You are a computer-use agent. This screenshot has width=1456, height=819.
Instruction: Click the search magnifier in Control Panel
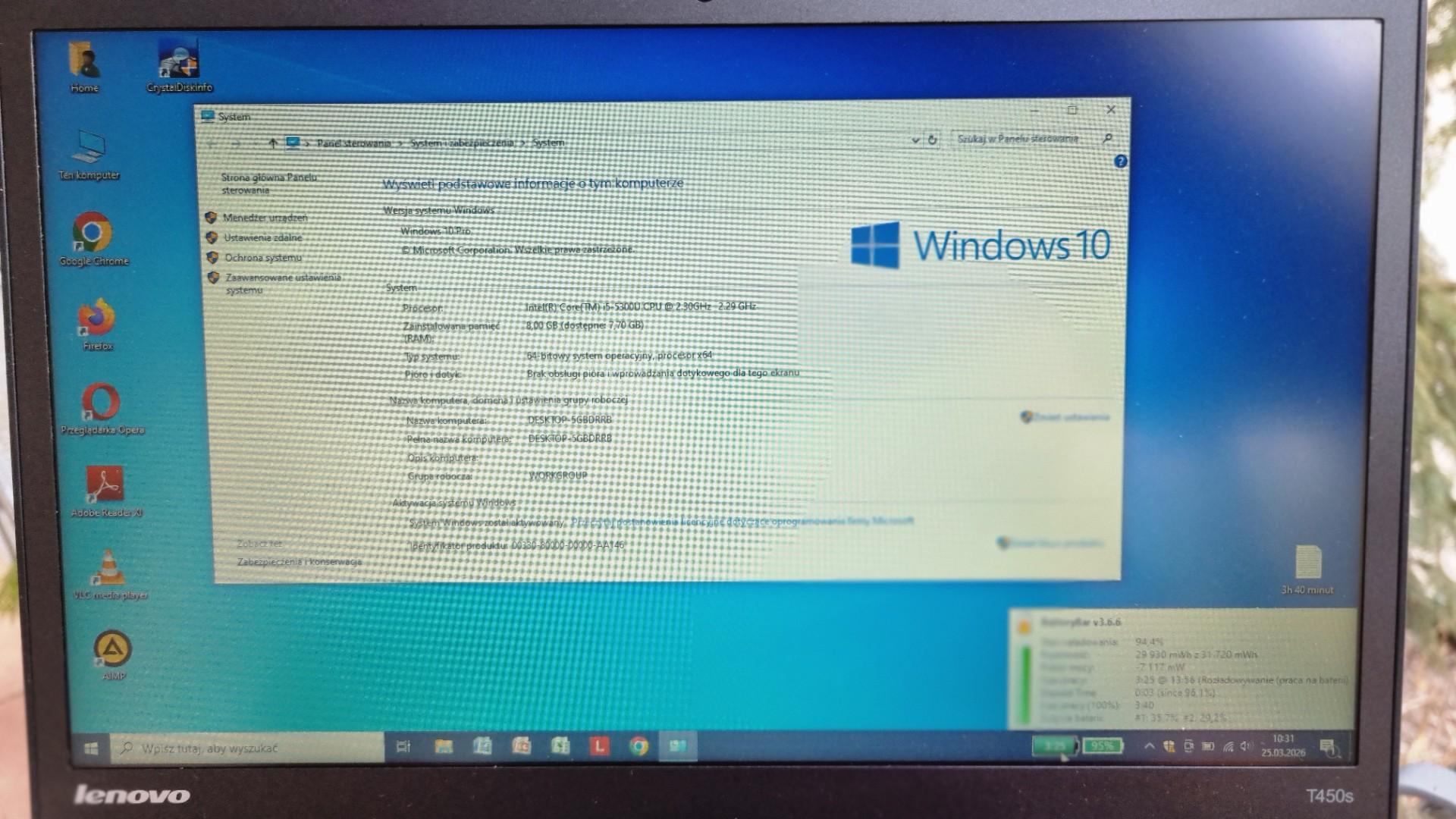pos(1107,139)
